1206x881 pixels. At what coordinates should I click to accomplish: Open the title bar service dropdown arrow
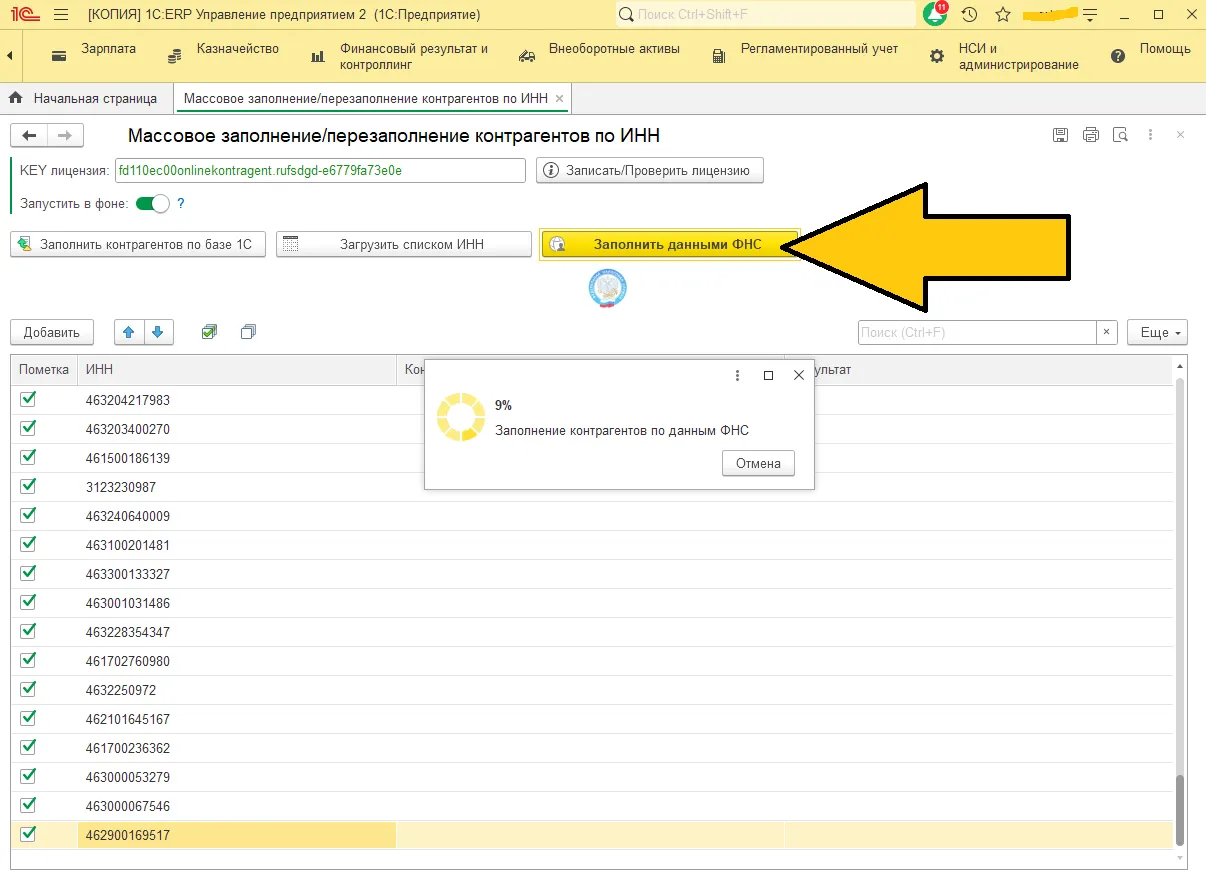[x=1089, y=15]
